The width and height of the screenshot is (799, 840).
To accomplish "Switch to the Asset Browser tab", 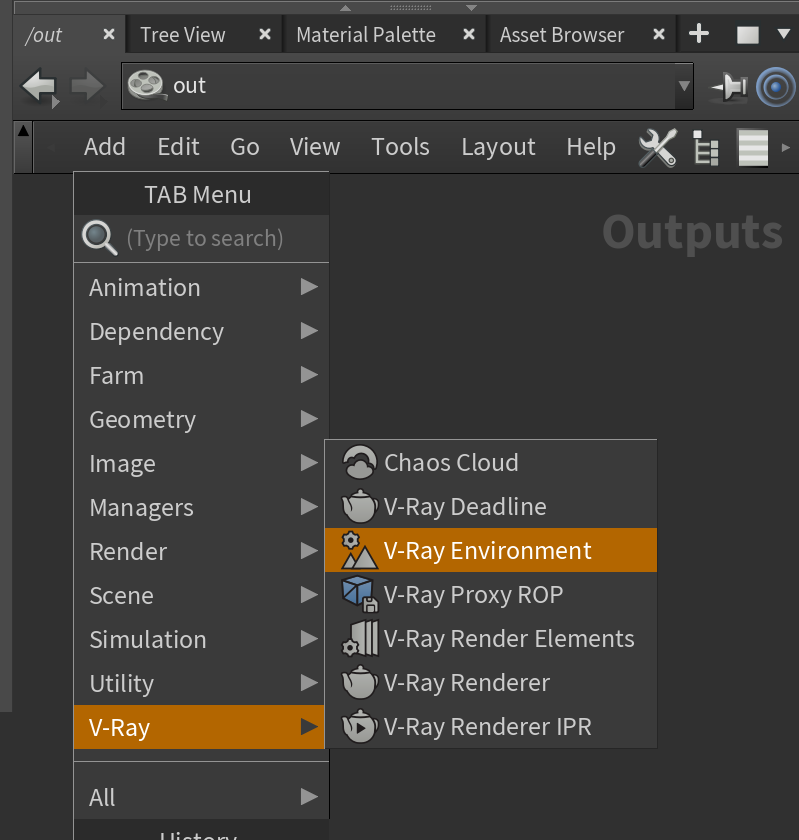I will (562, 35).
